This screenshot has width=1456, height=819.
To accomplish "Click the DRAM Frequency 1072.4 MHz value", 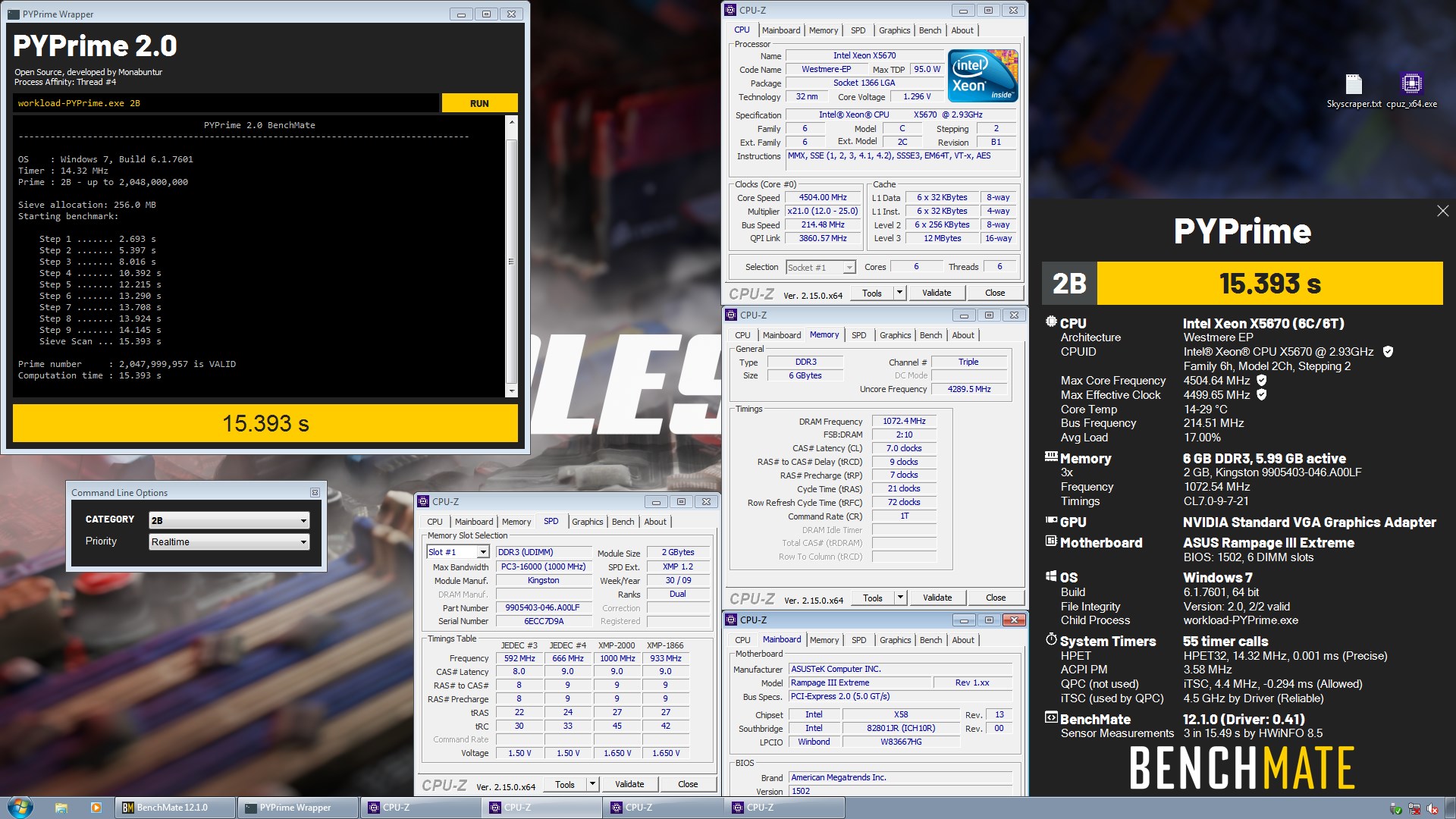I will 904,421.
